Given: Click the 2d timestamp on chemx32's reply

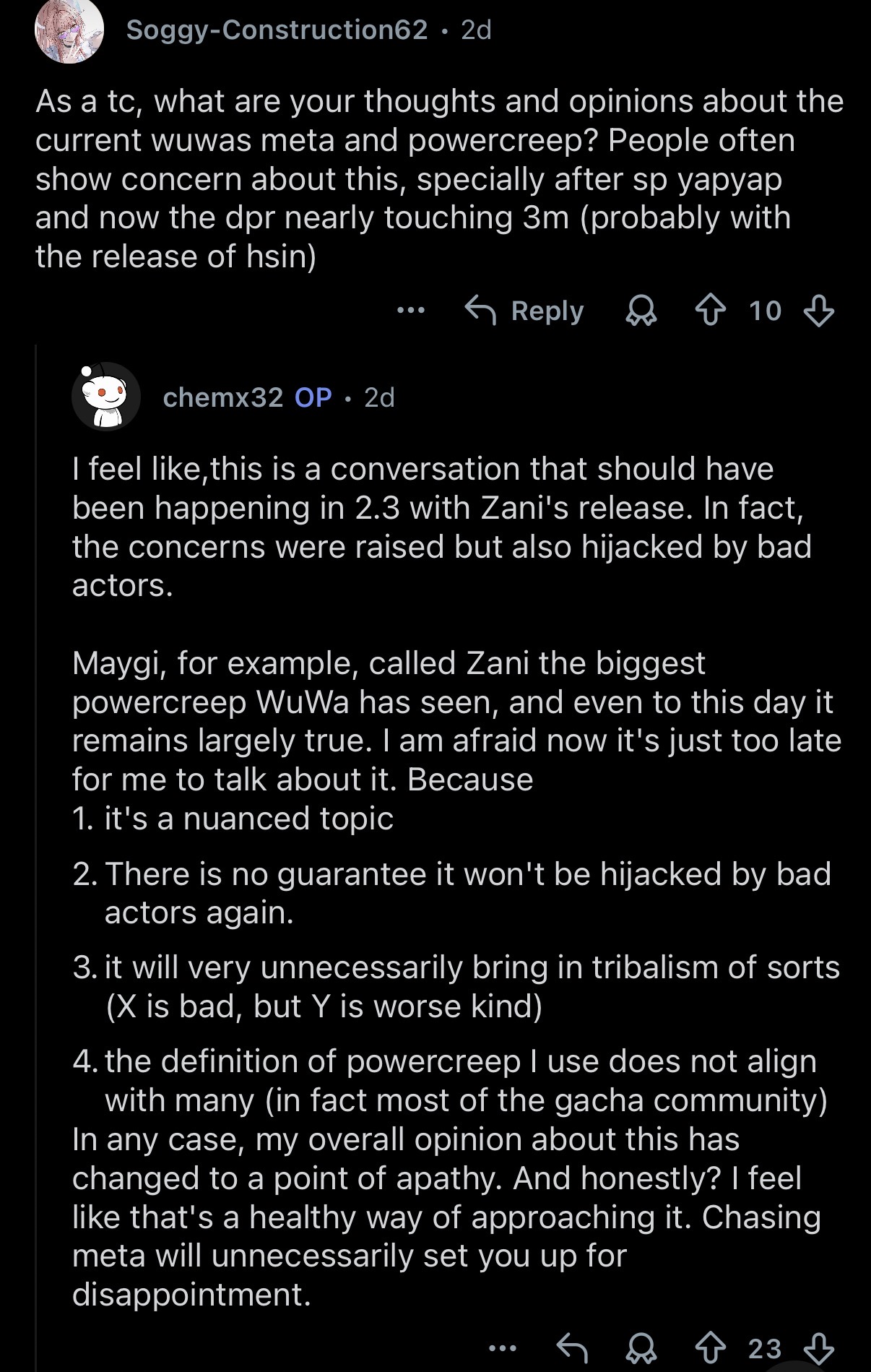Looking at the screenshot, I should point(379,397).
